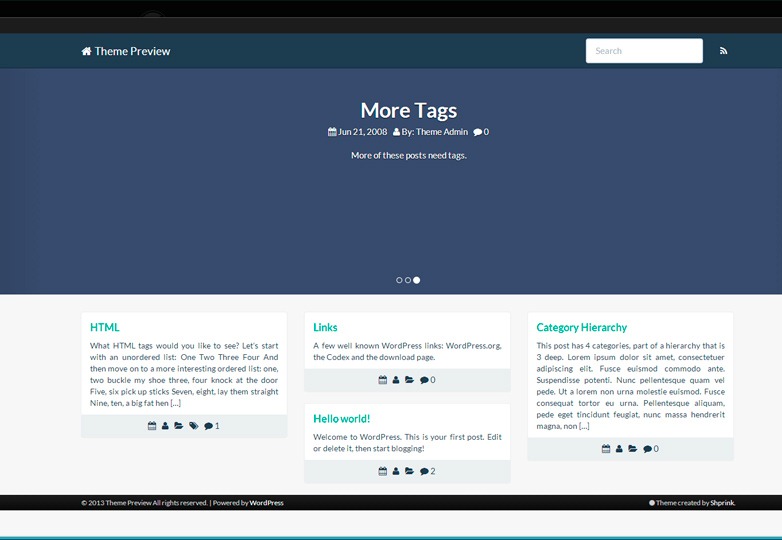Image resolution: width=782 pixels, height=540 pixels.
Task: Click the author icon under Links post
Action: 396,380
